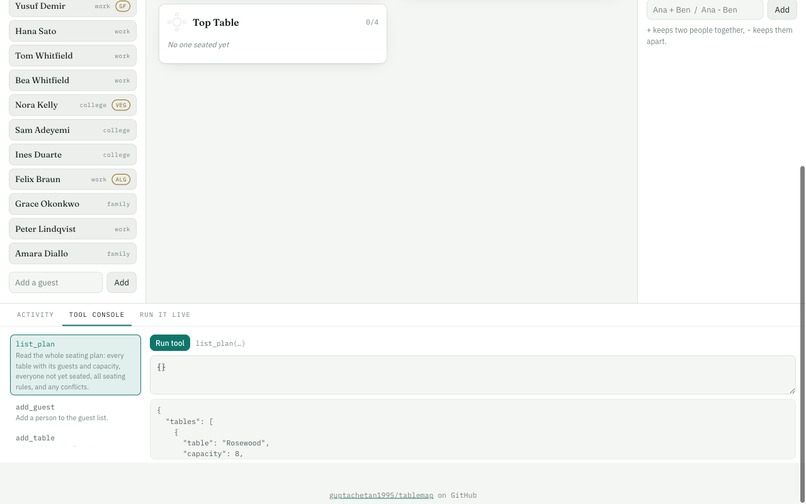This screenshot has height=504, width=806.
Task: Click the 'family' tag on Amara Diallo
Action: click(118, 254)
